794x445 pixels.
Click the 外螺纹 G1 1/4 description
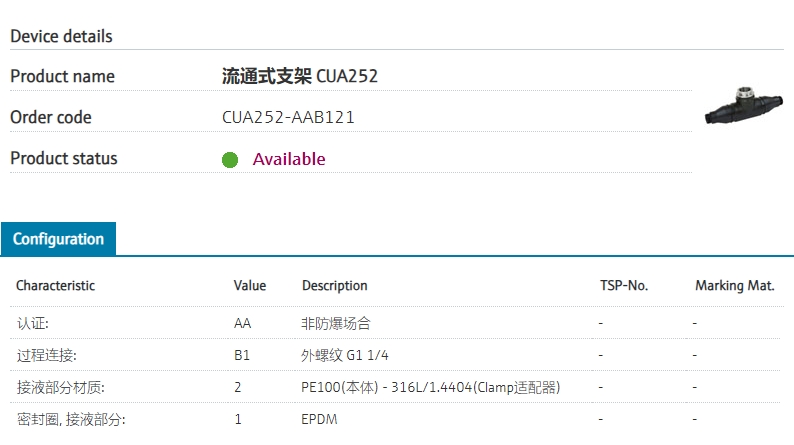point(343,355)
